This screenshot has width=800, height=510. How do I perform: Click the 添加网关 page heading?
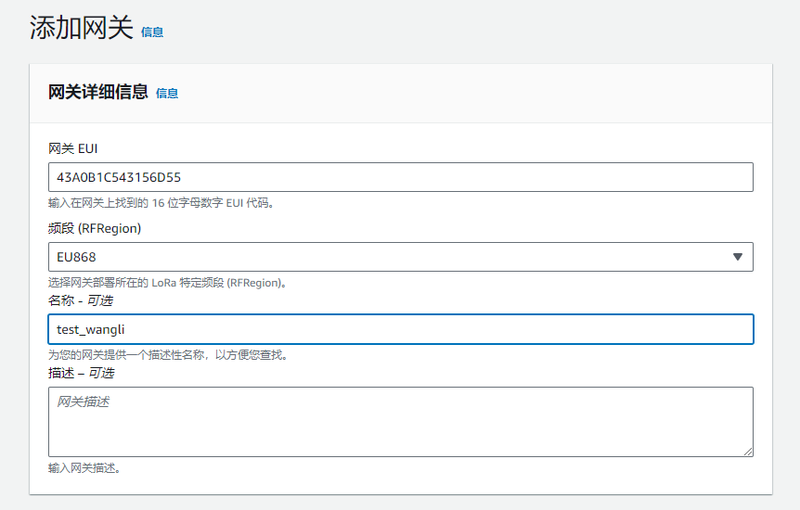[81, 28]
